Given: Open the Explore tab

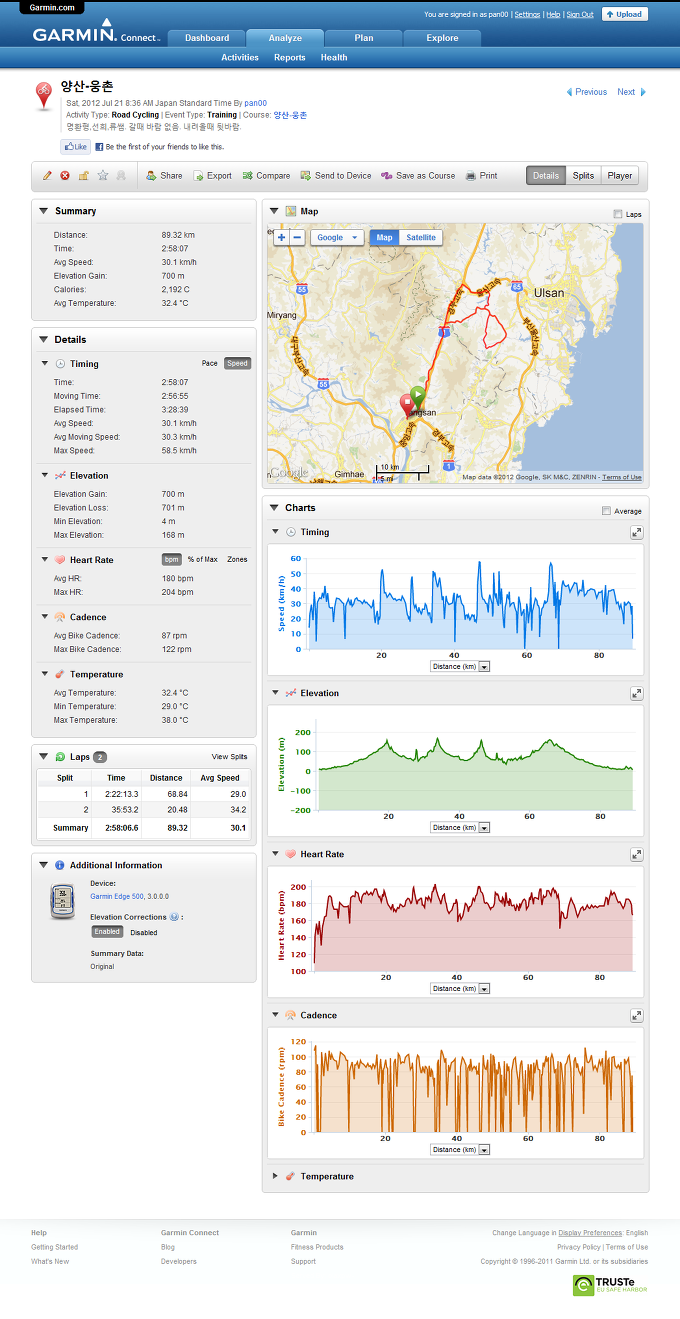Looking at the screenshot, I should pos(442,38).
